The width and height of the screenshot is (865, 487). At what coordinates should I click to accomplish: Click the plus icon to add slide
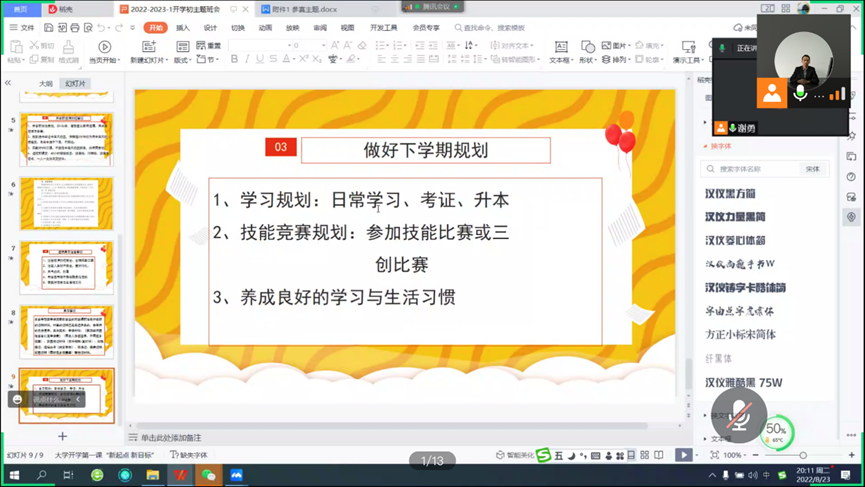tap(62, 436)
